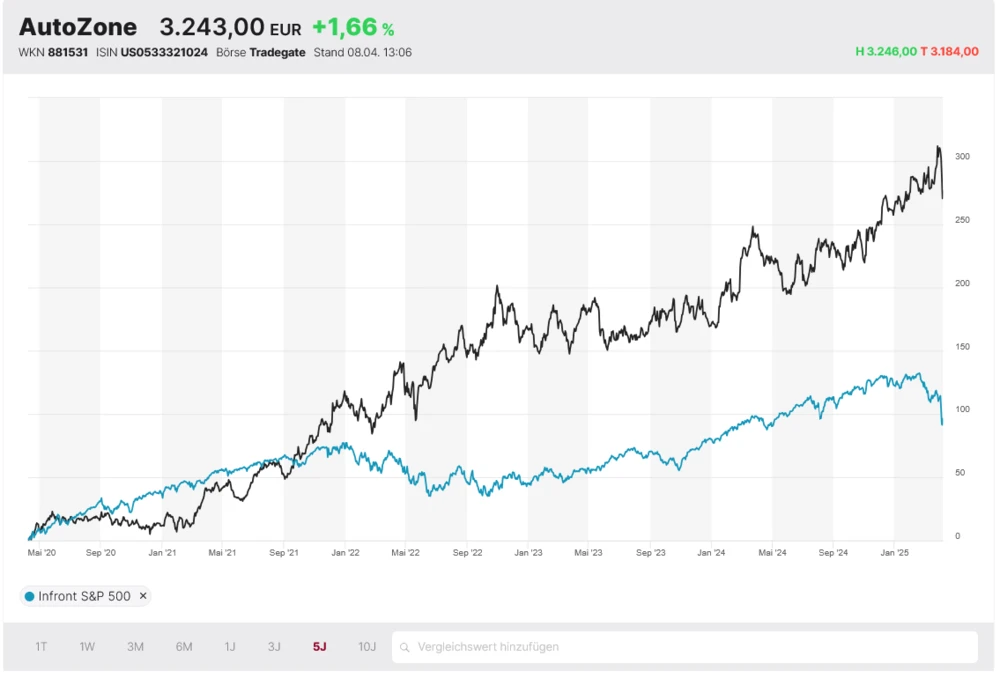Switch chart range to 10J
Screen dimensions: 1000x678
pos(367,647)
